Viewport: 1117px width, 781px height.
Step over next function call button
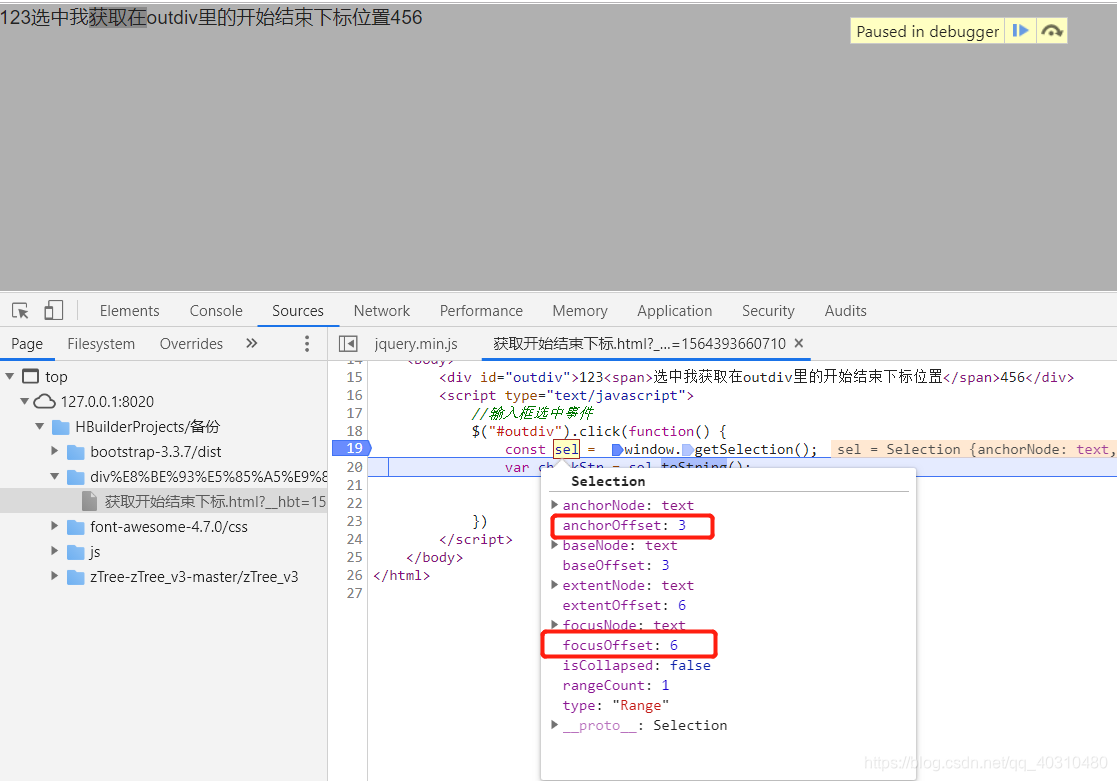pos(1051,31)
